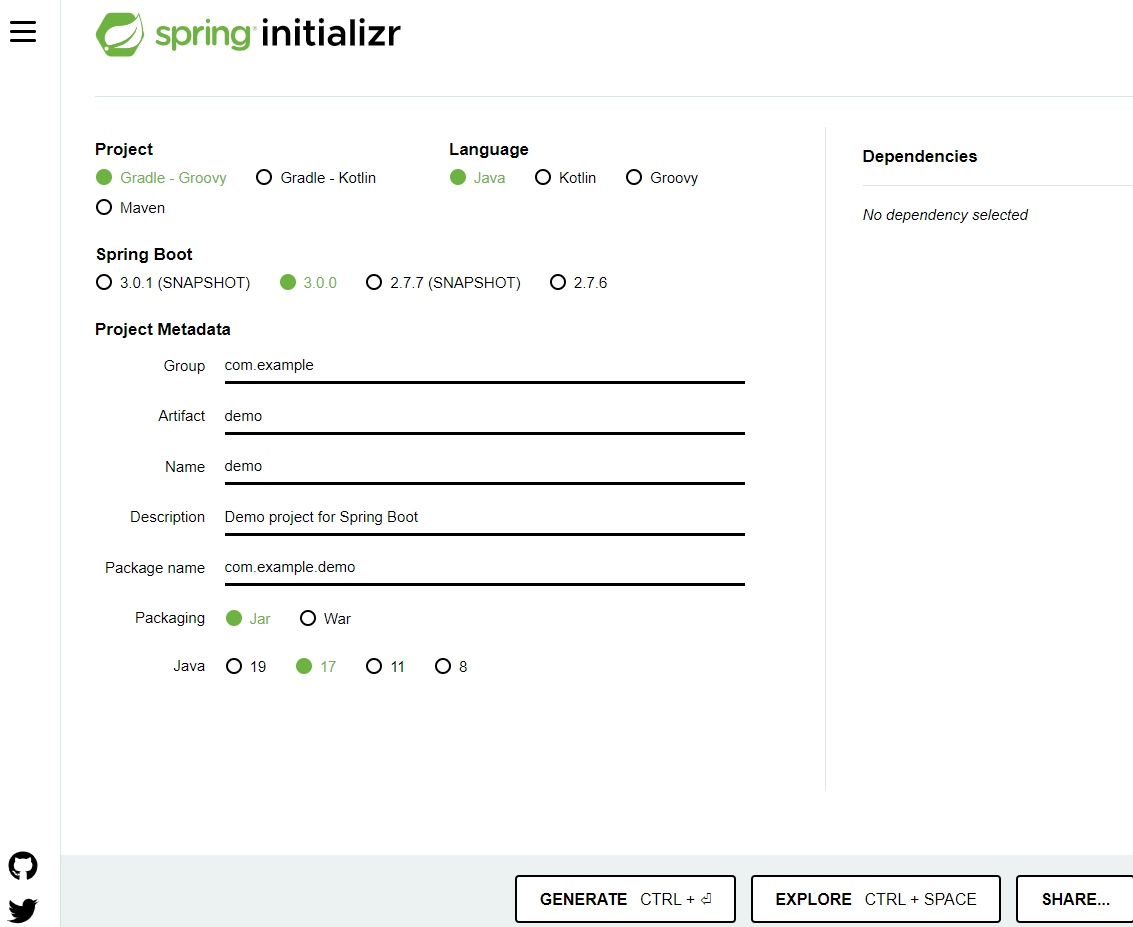This screenshot has height=927, width=1133.
Task: Click the Project Metadata heading
Action: 163,329
